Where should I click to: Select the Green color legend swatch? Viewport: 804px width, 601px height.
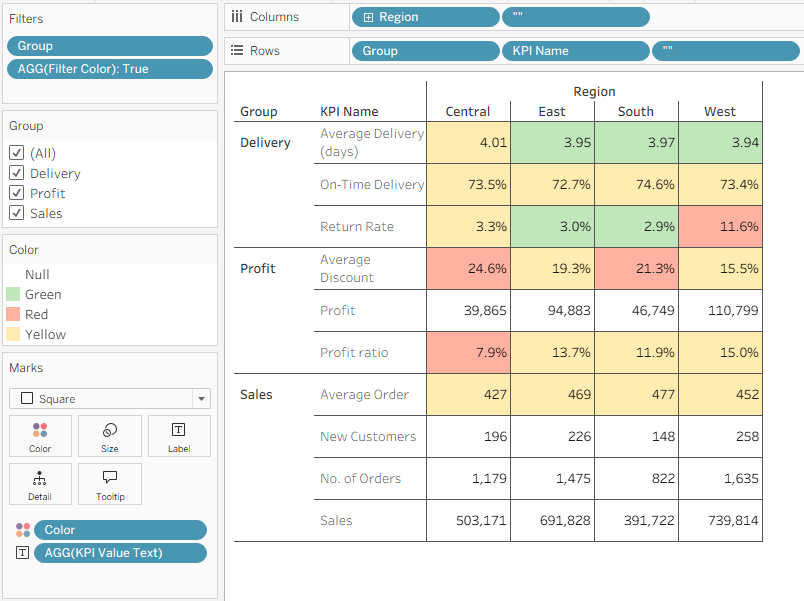tap(13, 295)
